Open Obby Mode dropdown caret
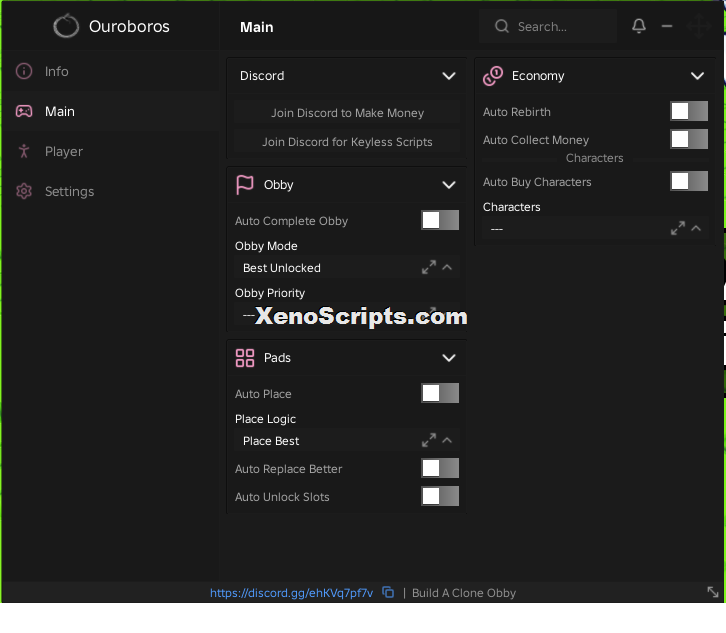Image resolution: width=726 pixels, height=633 pixels. click(447, 267)
